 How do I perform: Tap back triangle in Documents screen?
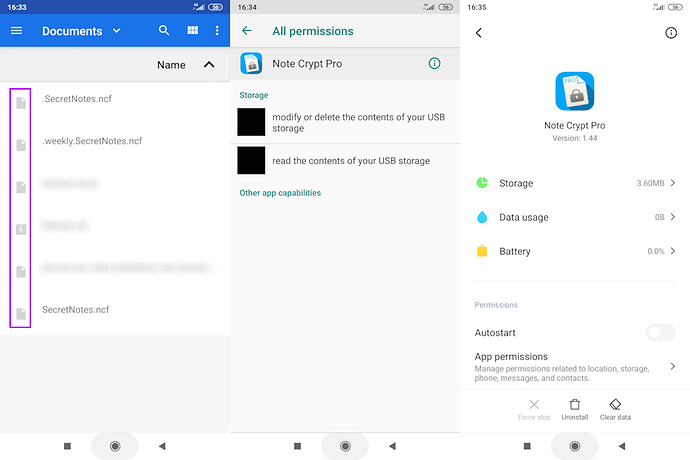click(x=162, y=446)
